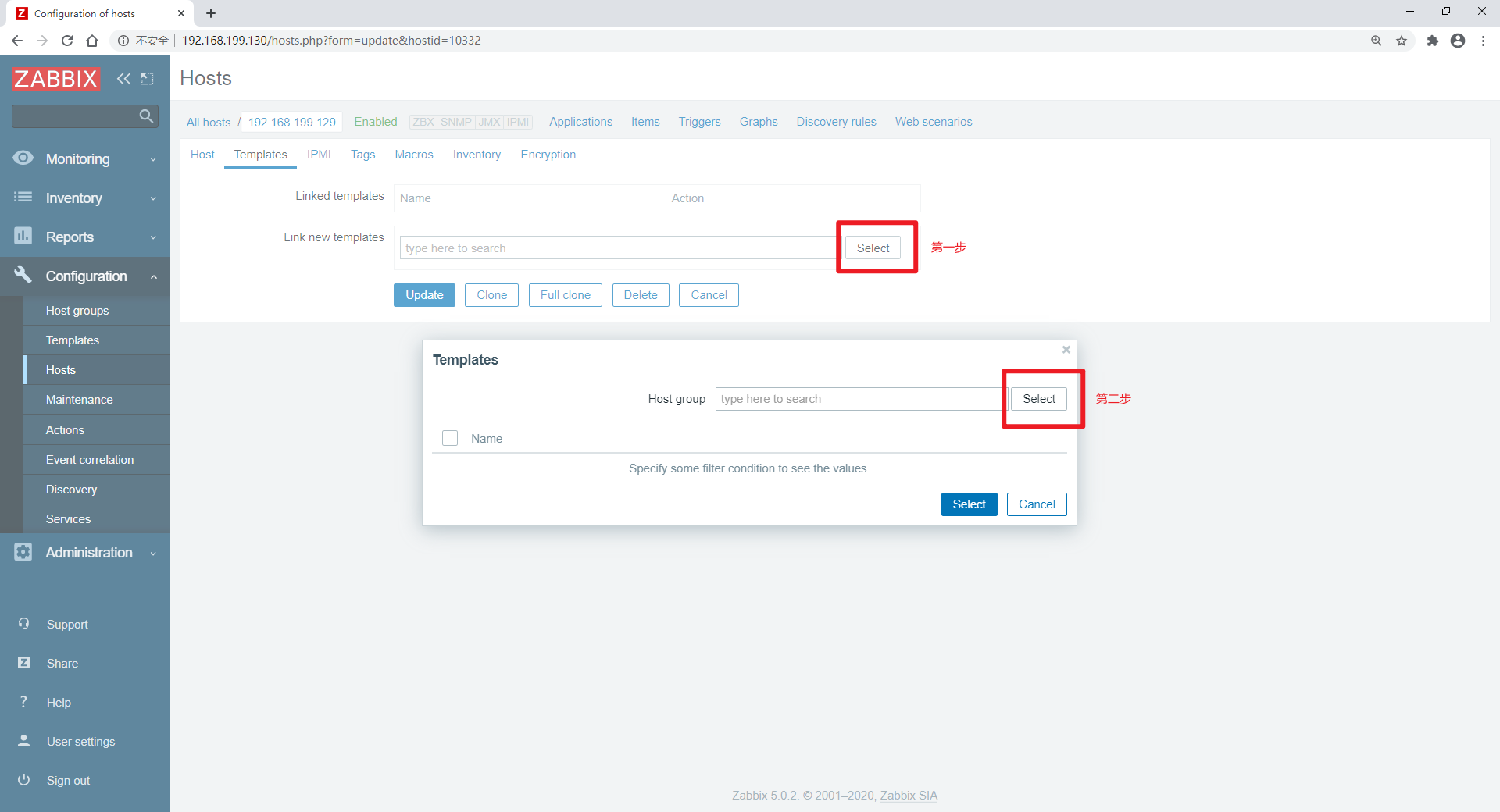The width and height of the screenshot is (1500, 812).
Task: Open a new browser tab
Action: pos(211,13)
